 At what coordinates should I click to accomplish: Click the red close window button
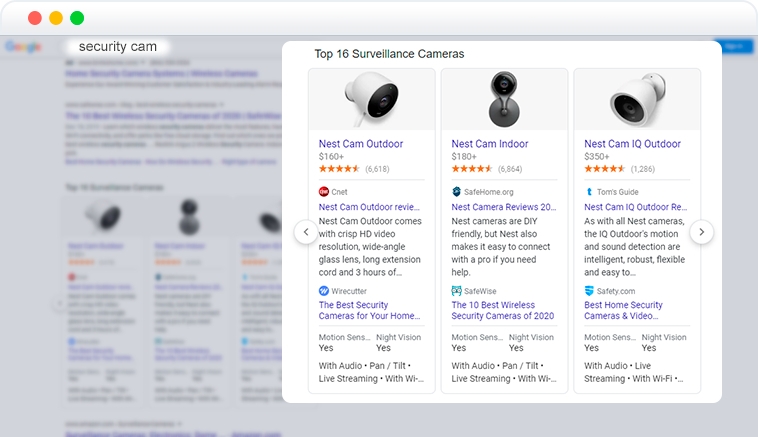coord(35,18)
